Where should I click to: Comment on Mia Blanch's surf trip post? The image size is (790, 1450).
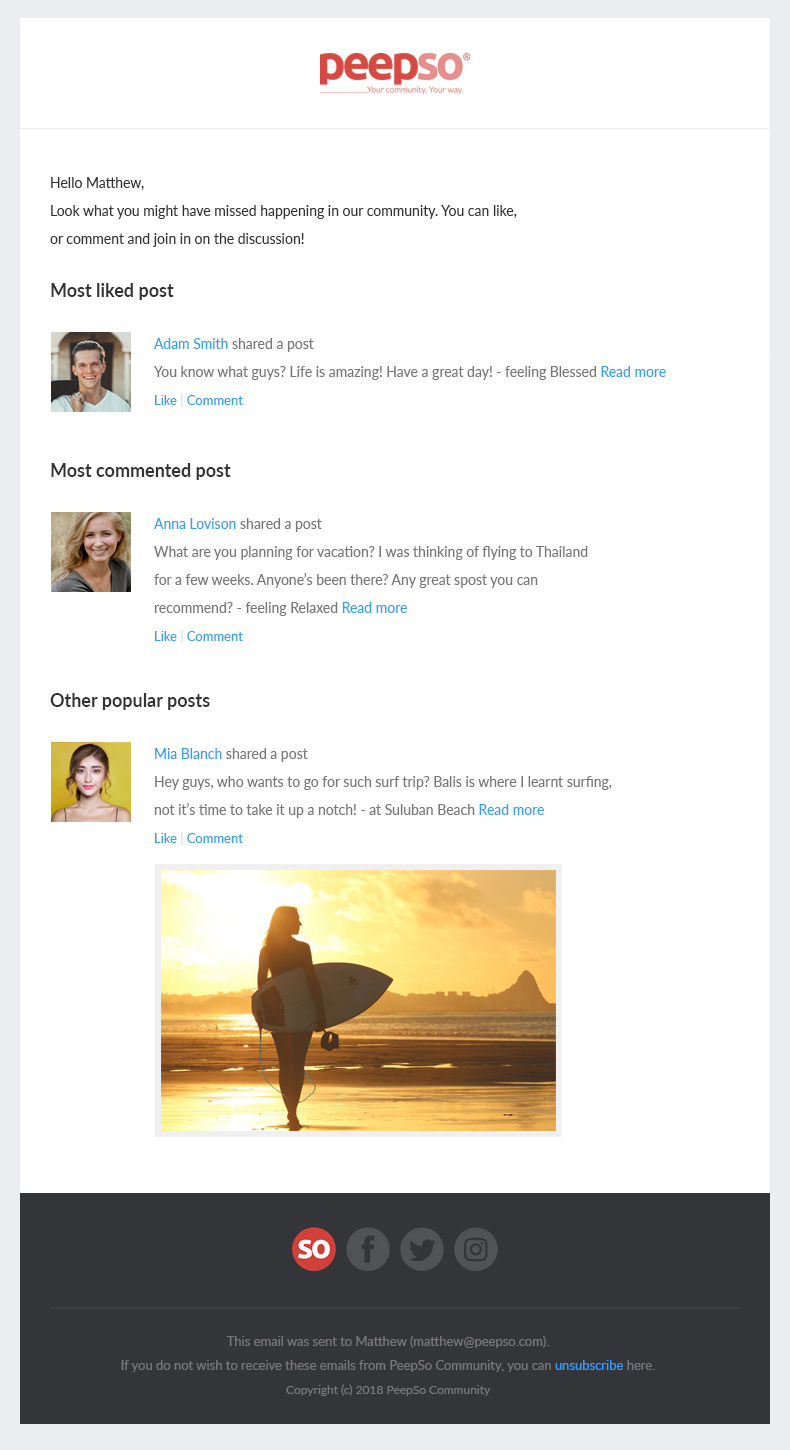click(215, 838)
